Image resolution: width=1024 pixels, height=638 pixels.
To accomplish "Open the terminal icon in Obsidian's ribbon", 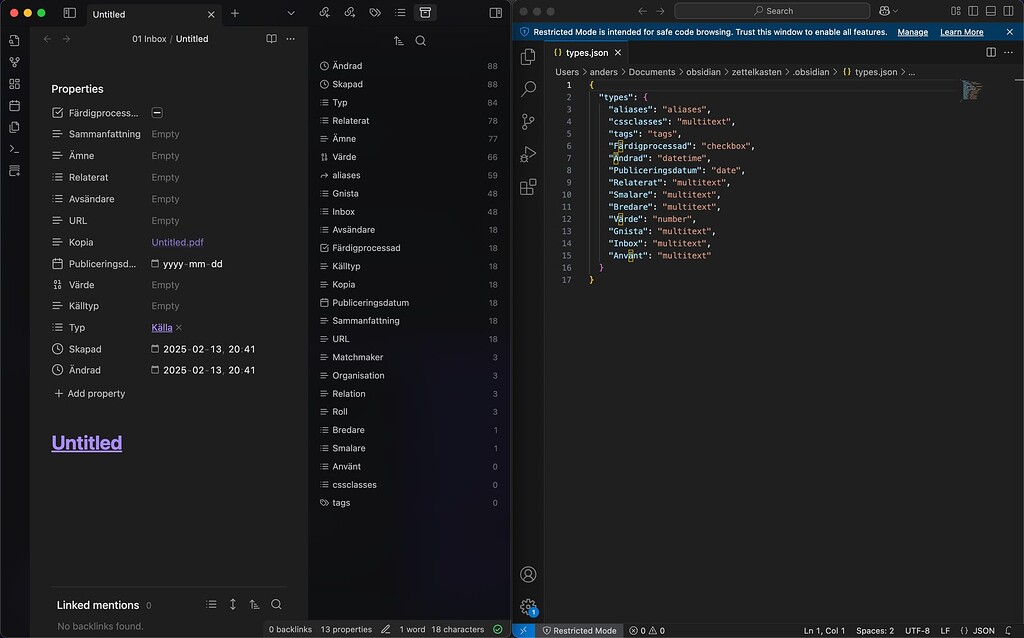I will 13,150.
